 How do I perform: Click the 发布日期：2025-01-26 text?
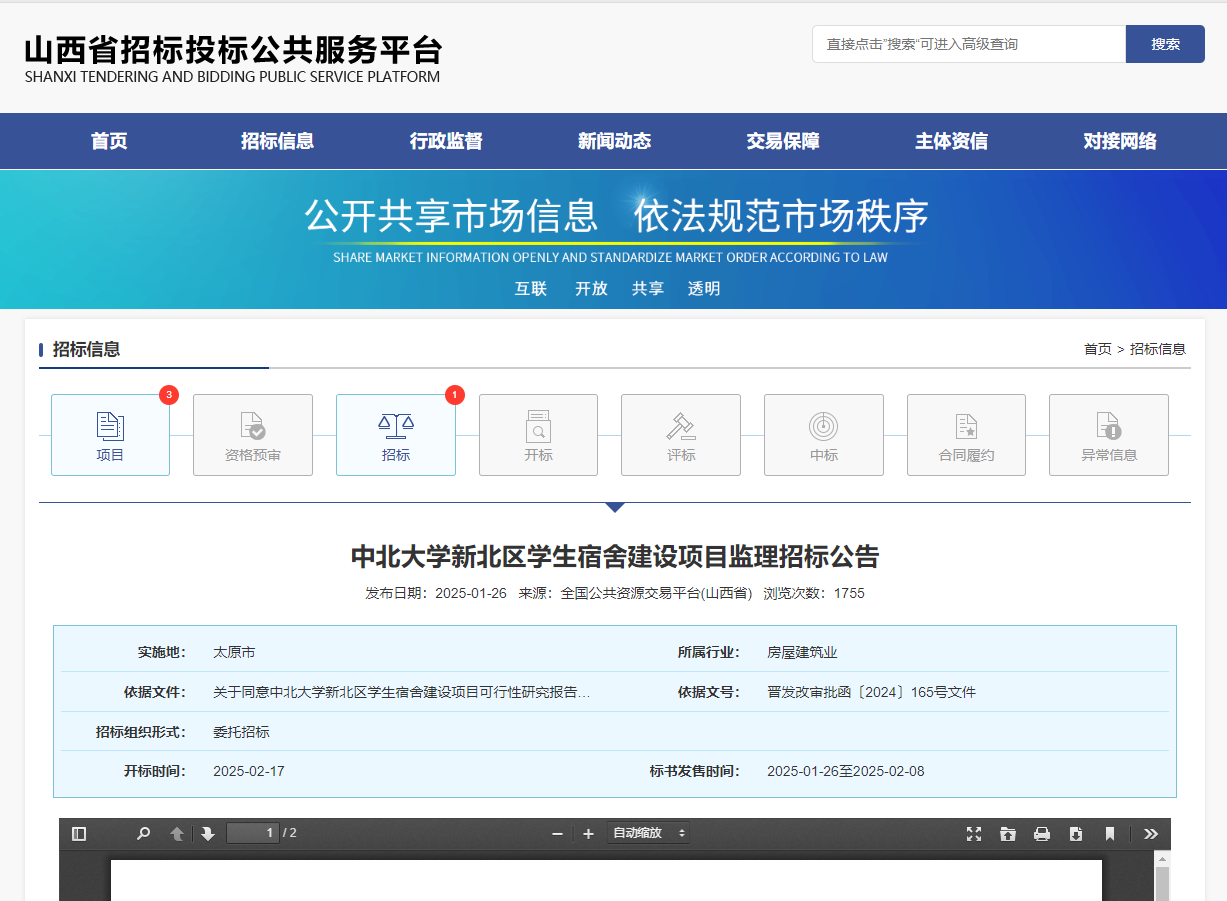(436, 593)
